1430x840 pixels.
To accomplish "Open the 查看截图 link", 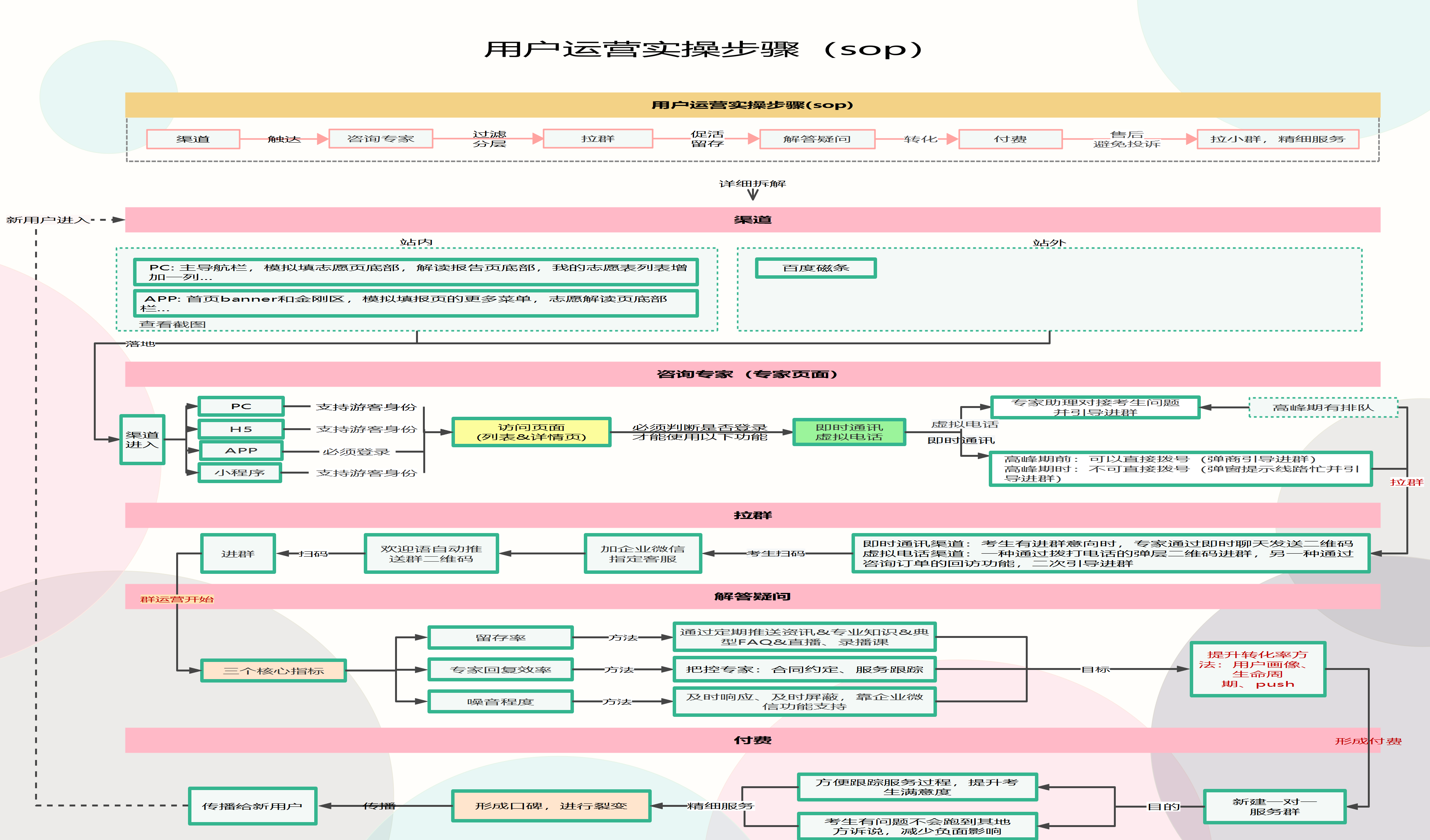I will [x=172, y=324].
